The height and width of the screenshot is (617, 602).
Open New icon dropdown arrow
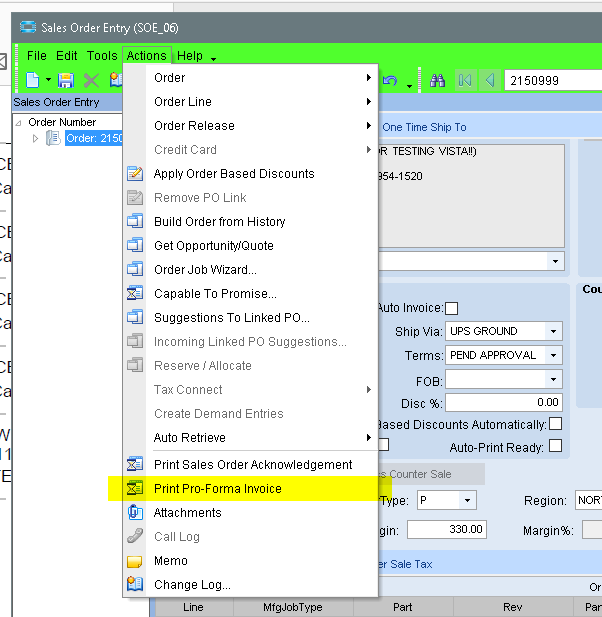click(48, 80)
